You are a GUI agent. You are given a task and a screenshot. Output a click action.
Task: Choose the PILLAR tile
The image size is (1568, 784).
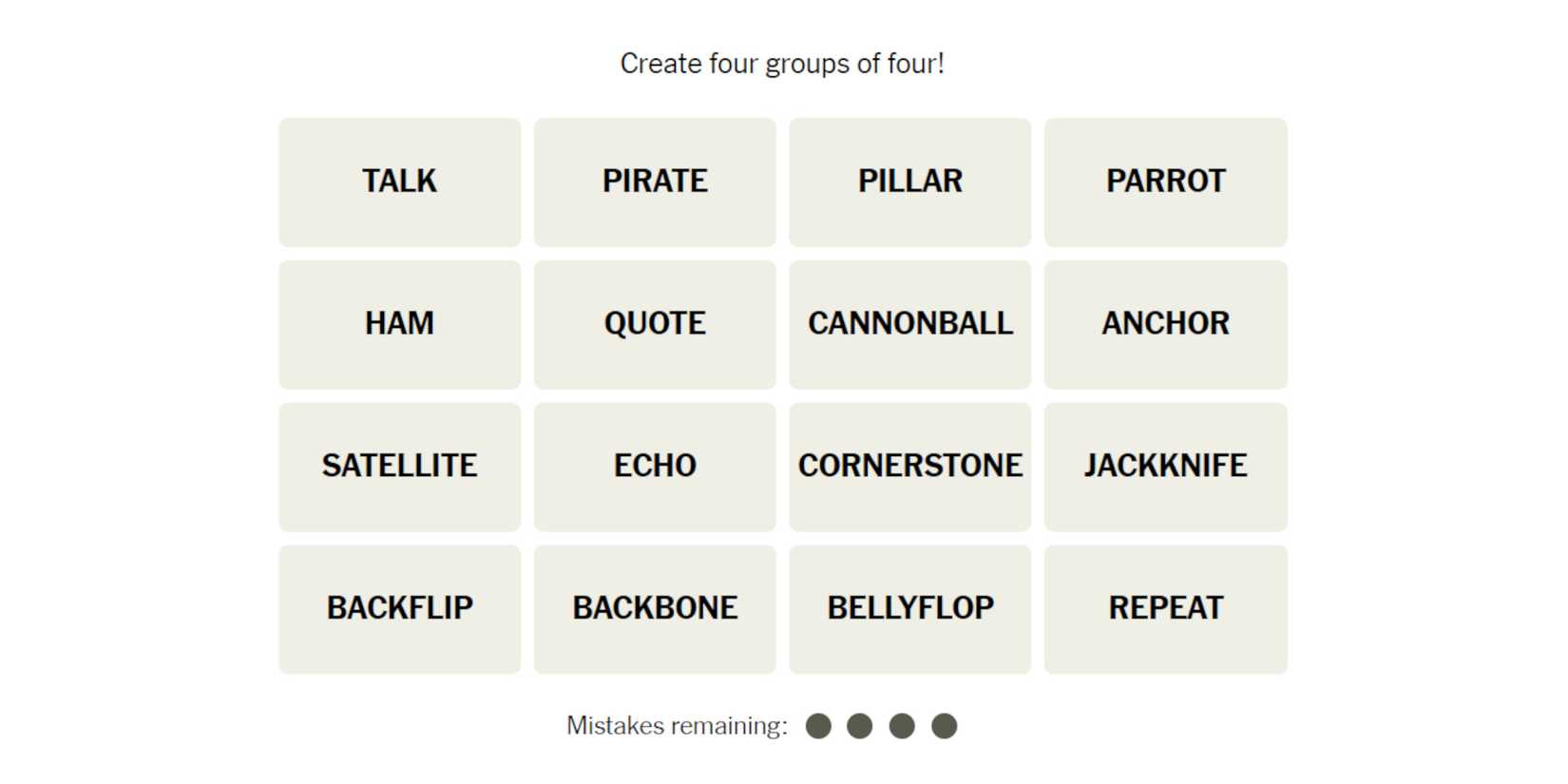click(x=909, y=182)
